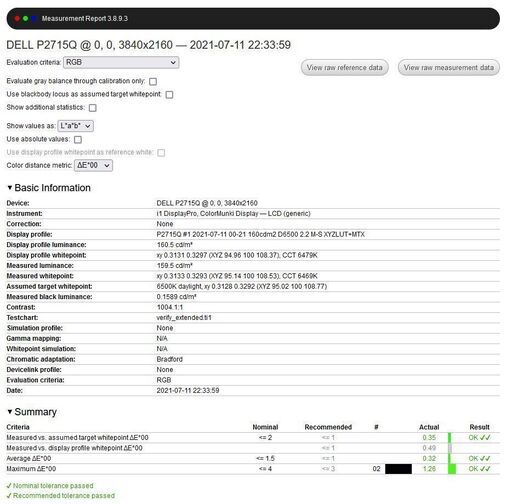Click the blue dot in title bar
Image resolution: width=512 pixels, height=504 pixels.
point(34,19)
